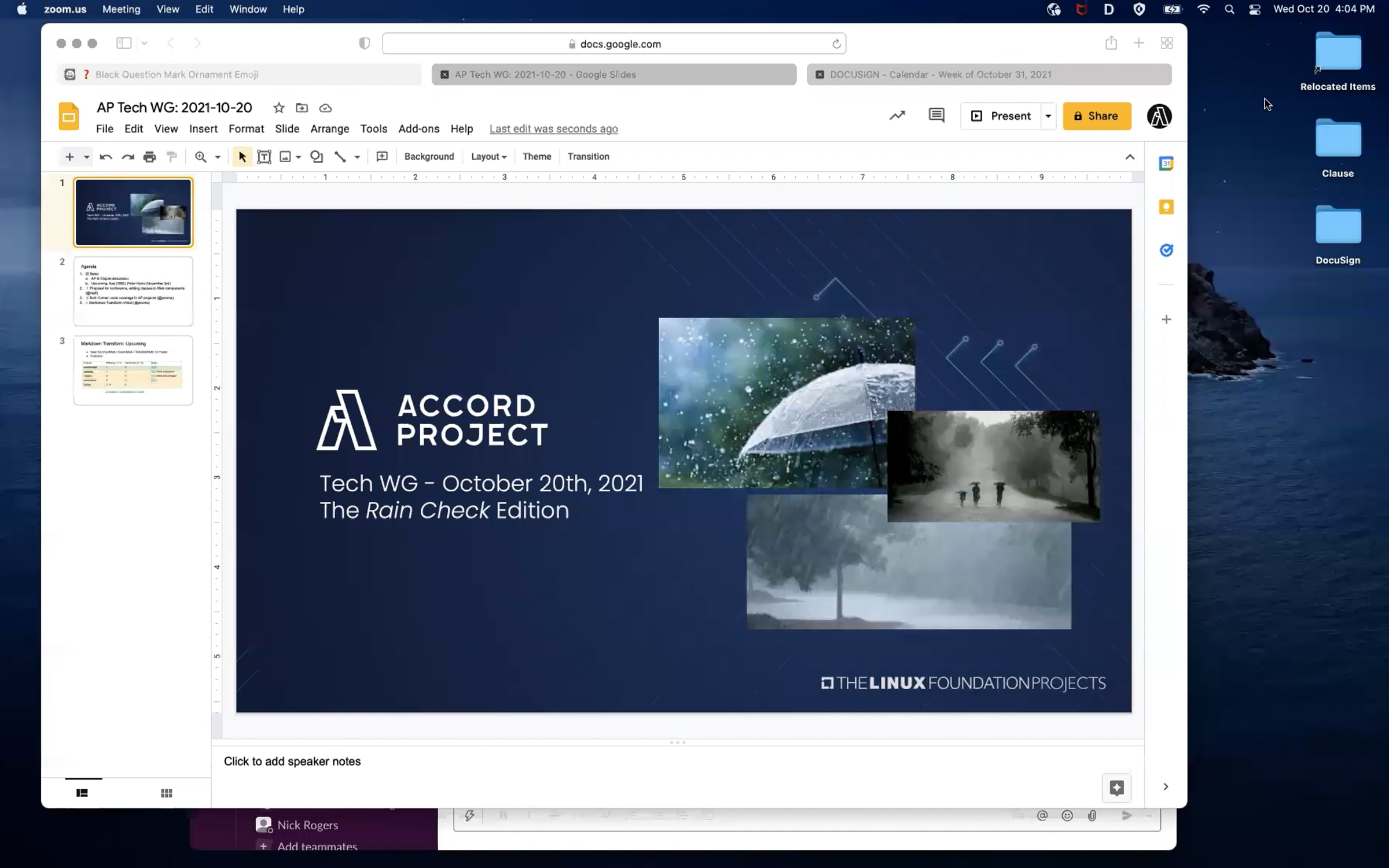The width and height of the screenshot is (1389, 868).
Task: Star the AP Tech WG presentation
Action: 279,108
